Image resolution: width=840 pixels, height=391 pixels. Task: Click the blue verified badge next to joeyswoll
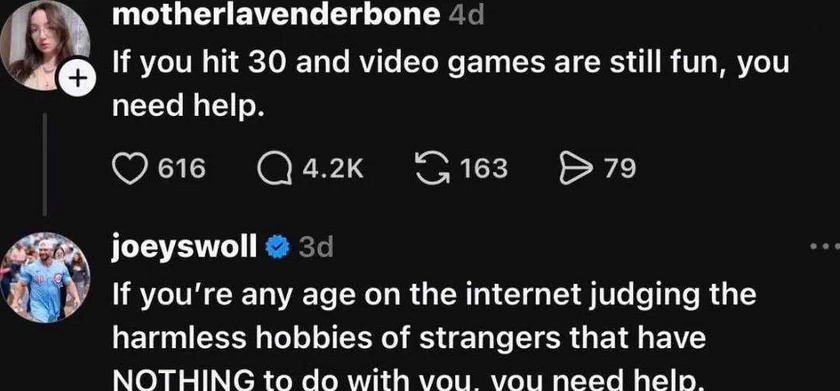278,247
